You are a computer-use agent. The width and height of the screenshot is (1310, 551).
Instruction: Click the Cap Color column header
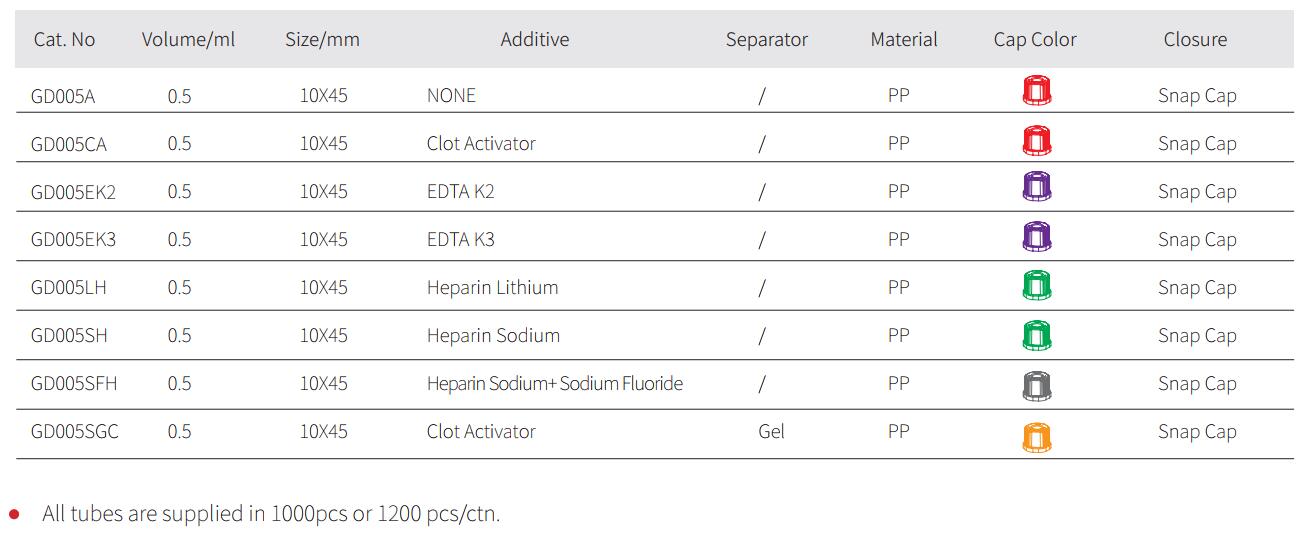point(1035,40)
